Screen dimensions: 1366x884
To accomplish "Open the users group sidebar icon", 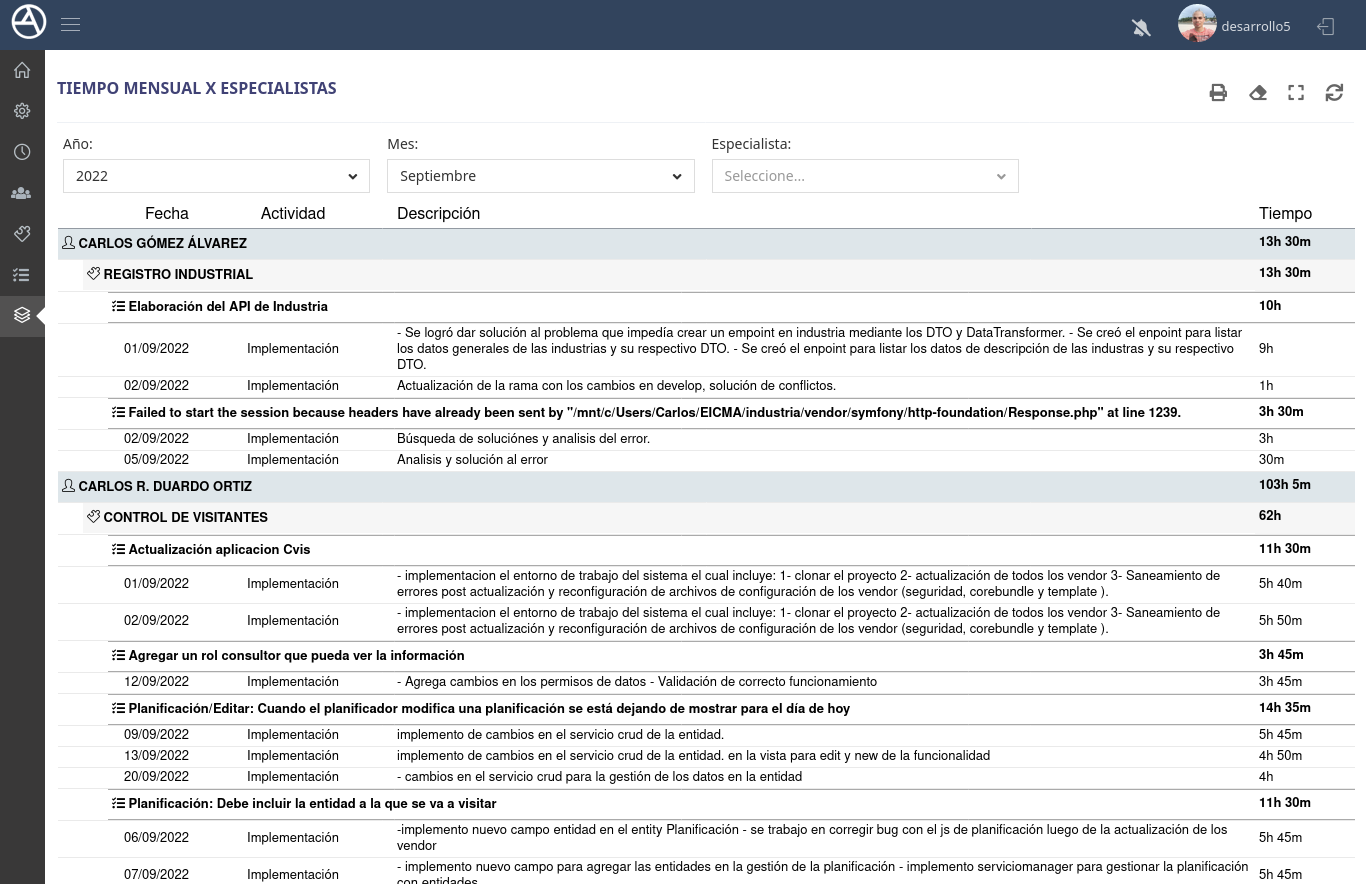I will coord(22,193).
